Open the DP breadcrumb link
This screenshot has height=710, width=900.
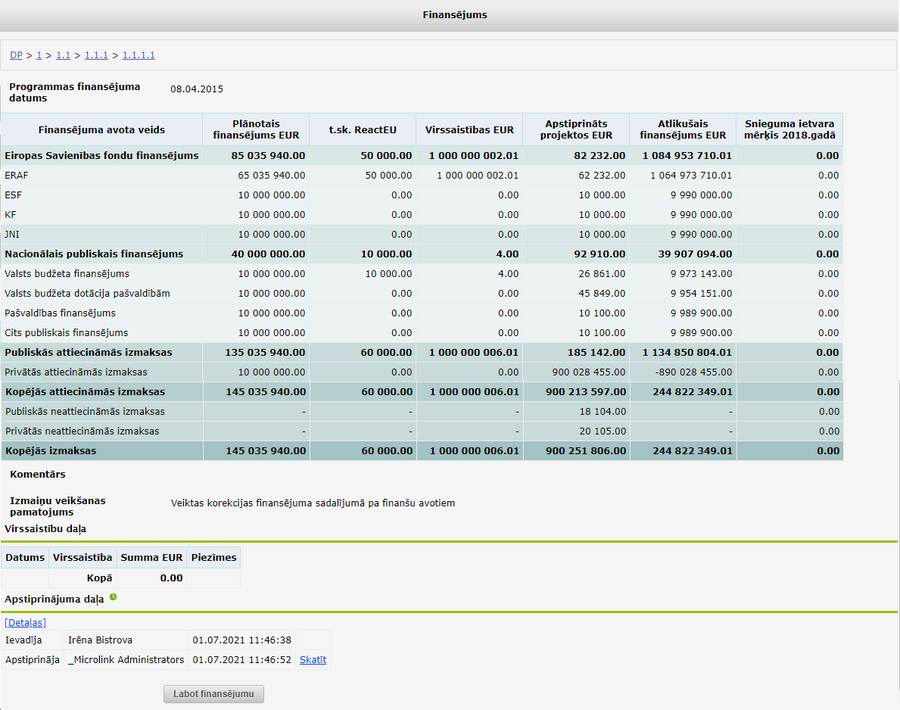(16, 55)
